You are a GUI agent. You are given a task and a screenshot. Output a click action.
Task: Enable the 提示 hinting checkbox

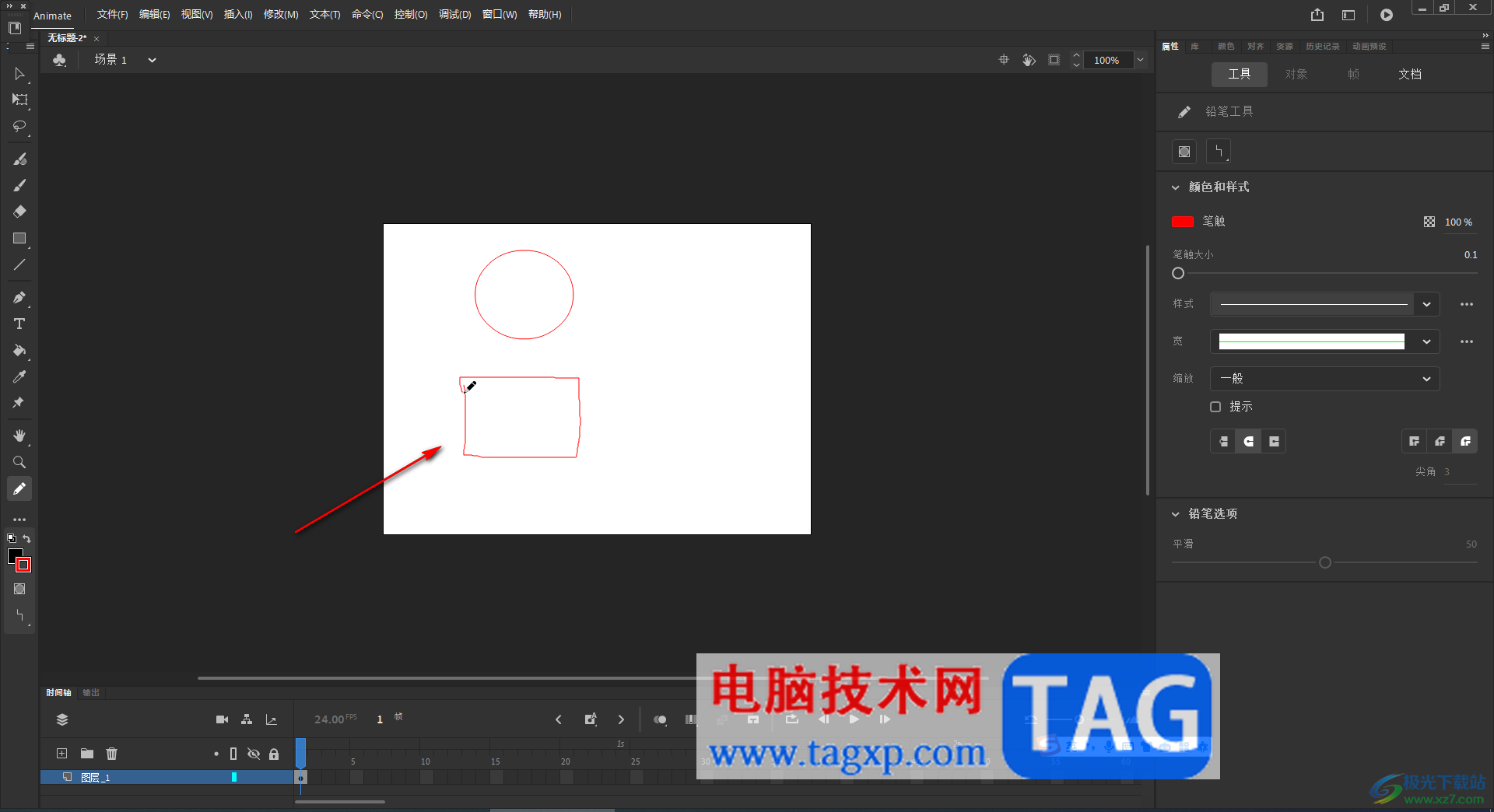click(x=1215, y=407)
